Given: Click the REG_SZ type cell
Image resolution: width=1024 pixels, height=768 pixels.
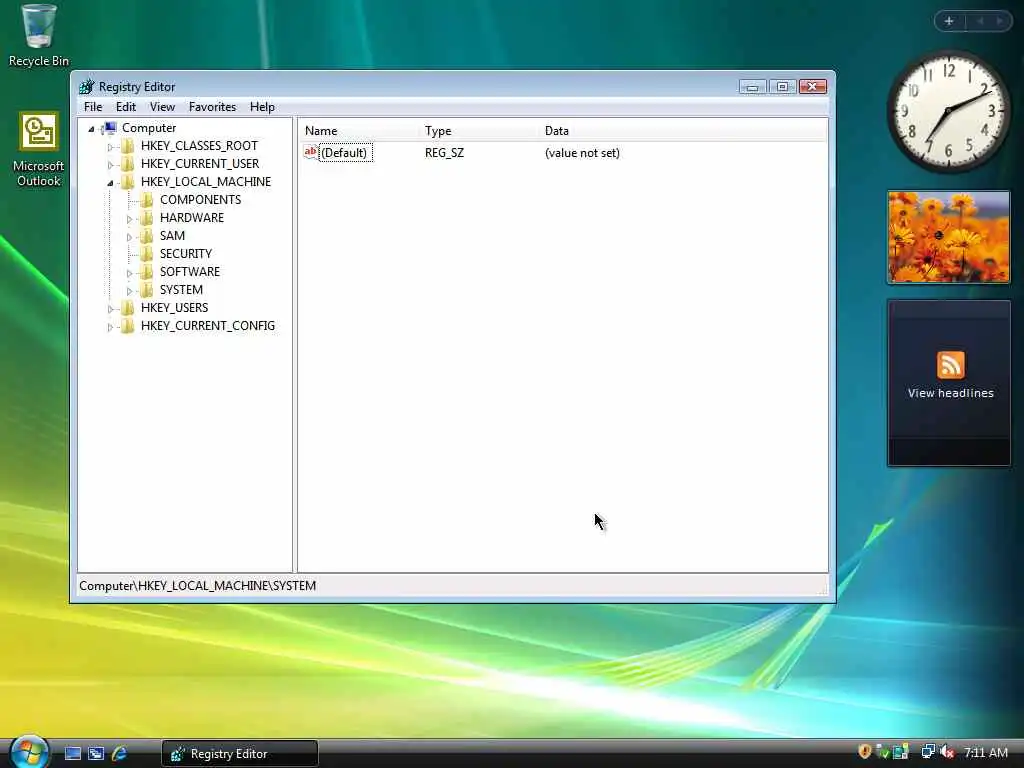Looking at the screenshot, I should point(444,153).
